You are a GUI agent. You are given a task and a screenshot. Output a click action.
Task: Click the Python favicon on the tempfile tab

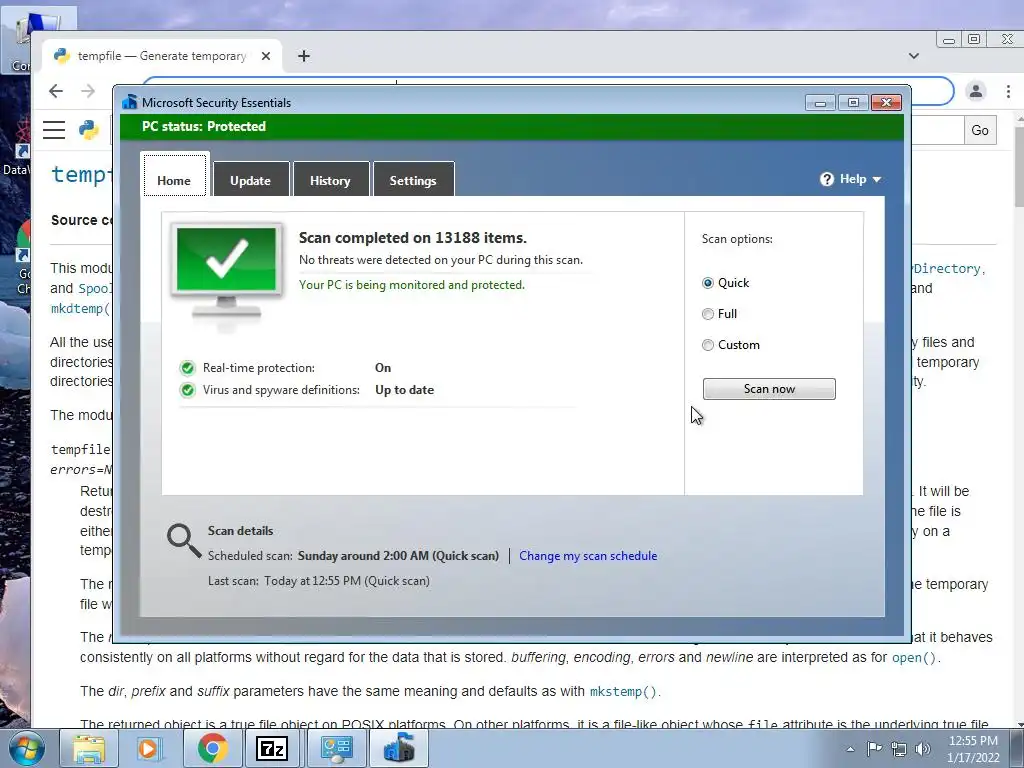coord(62,56)
